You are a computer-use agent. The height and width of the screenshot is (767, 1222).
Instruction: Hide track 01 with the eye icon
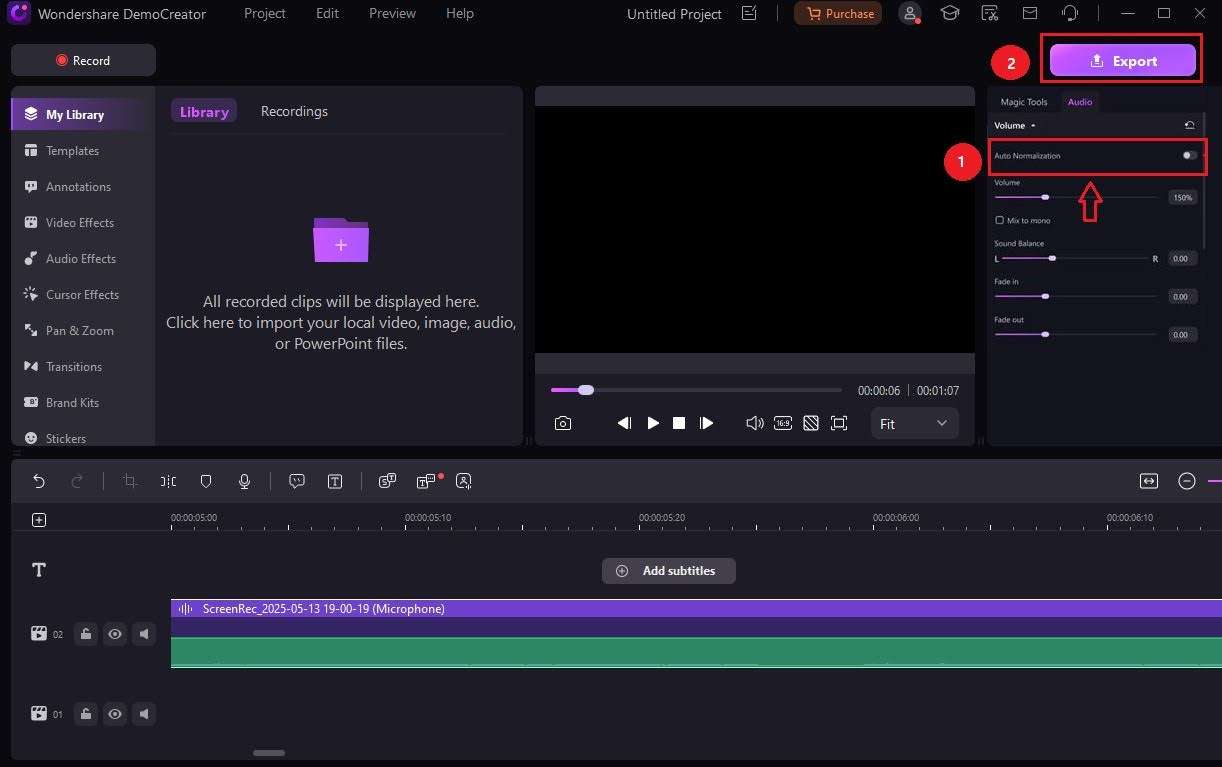115,713
